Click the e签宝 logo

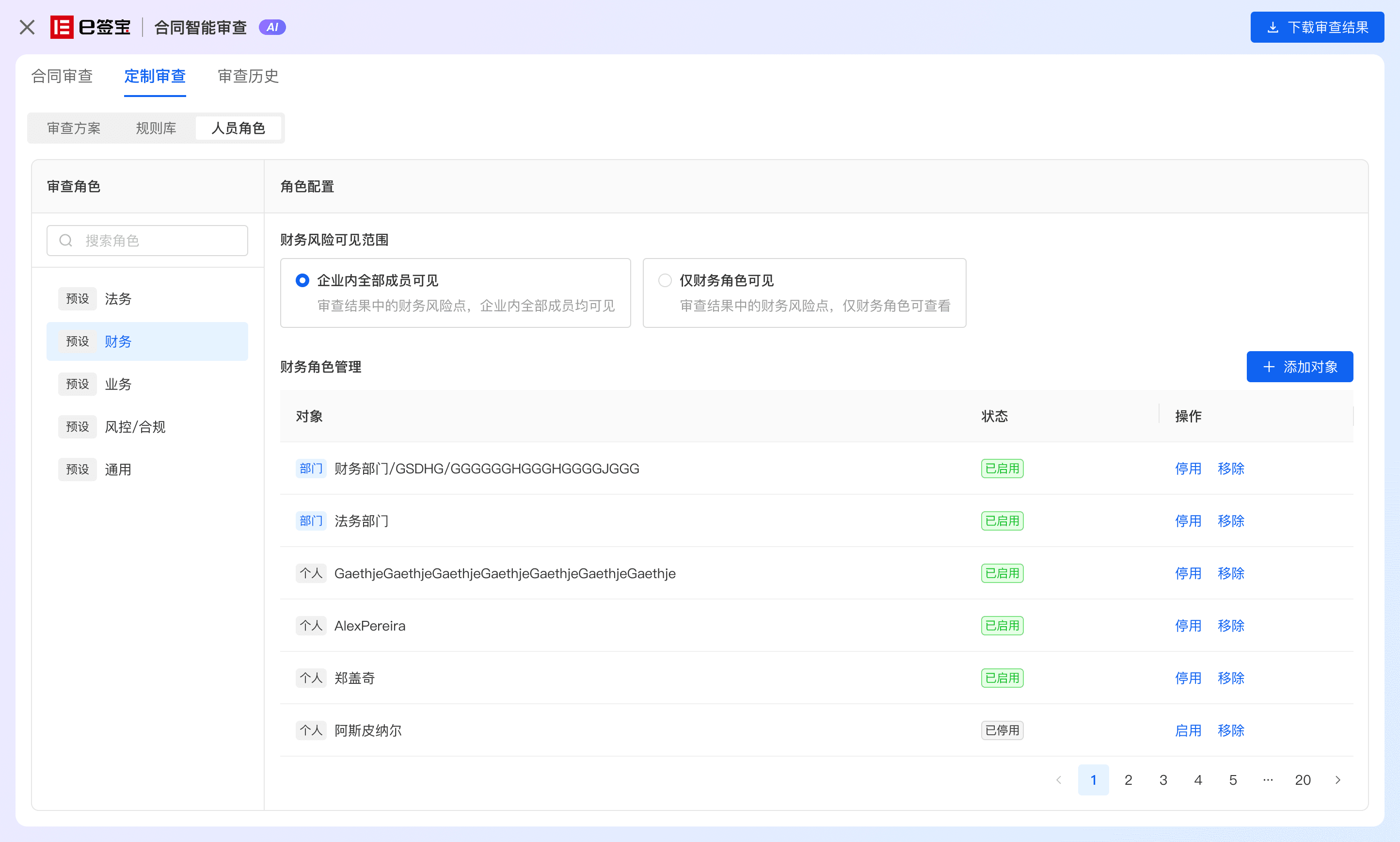pos(91,27)
